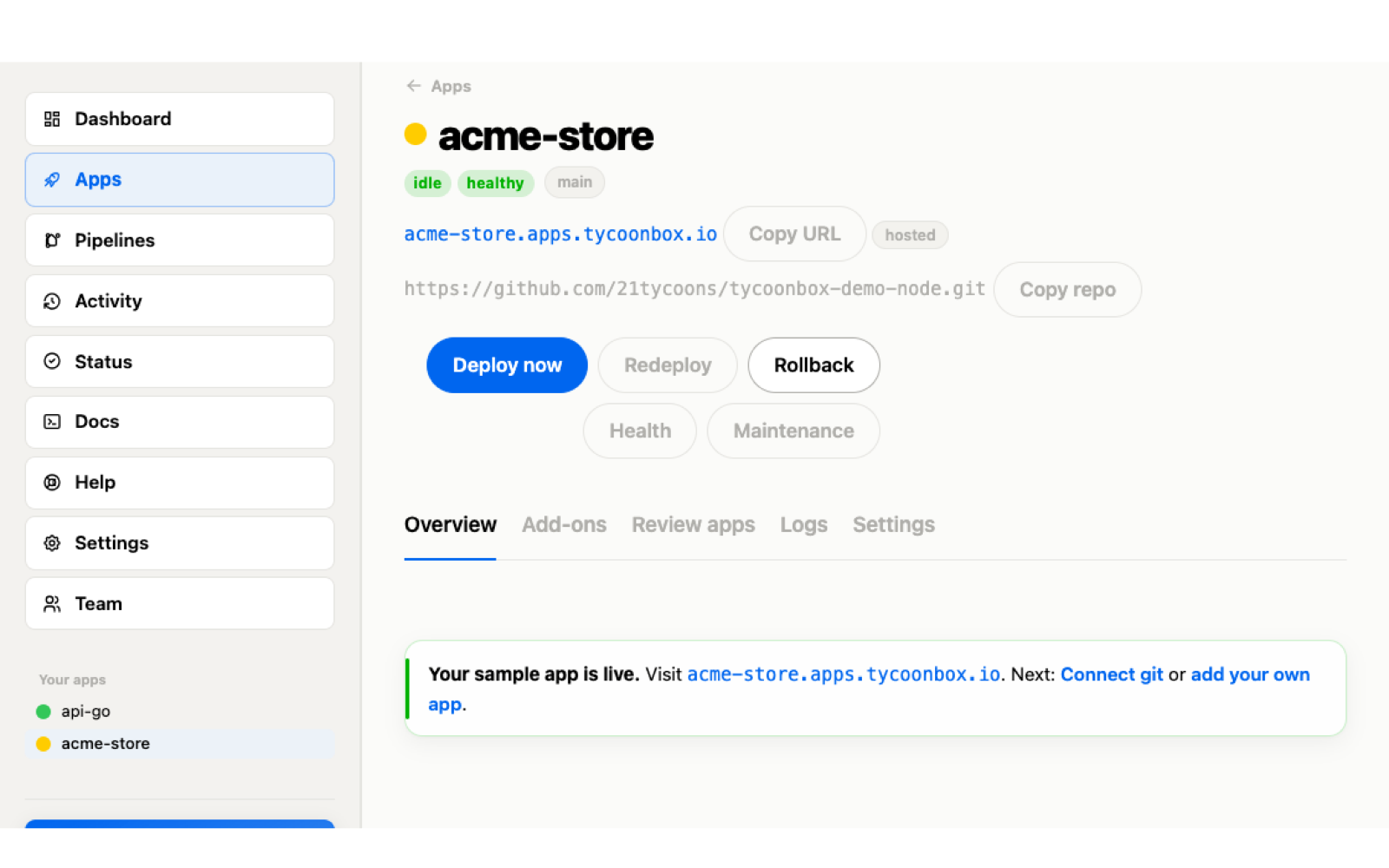The image size is (1389, 868).
Task: Click the GitHub repo URL text
Action: 694,289
